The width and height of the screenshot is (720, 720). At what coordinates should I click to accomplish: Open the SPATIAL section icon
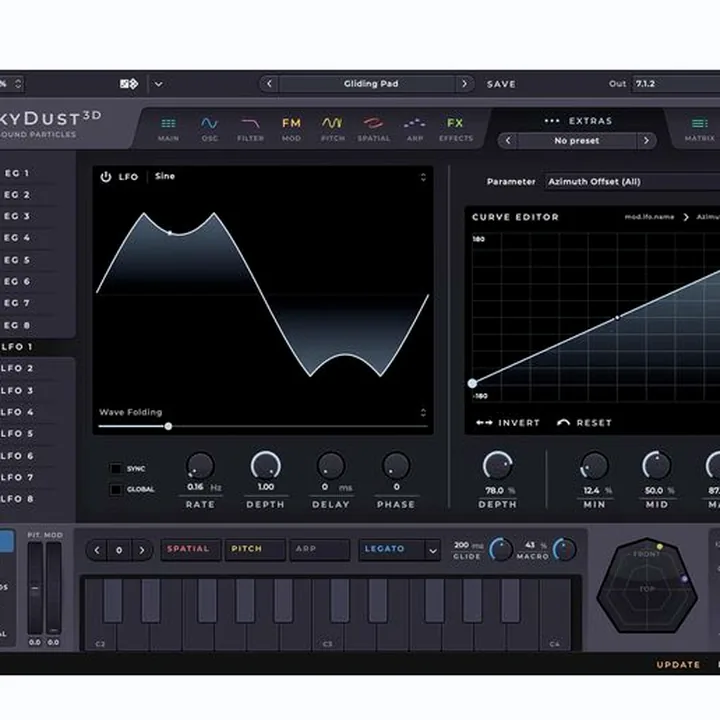[x=373, y=123]
